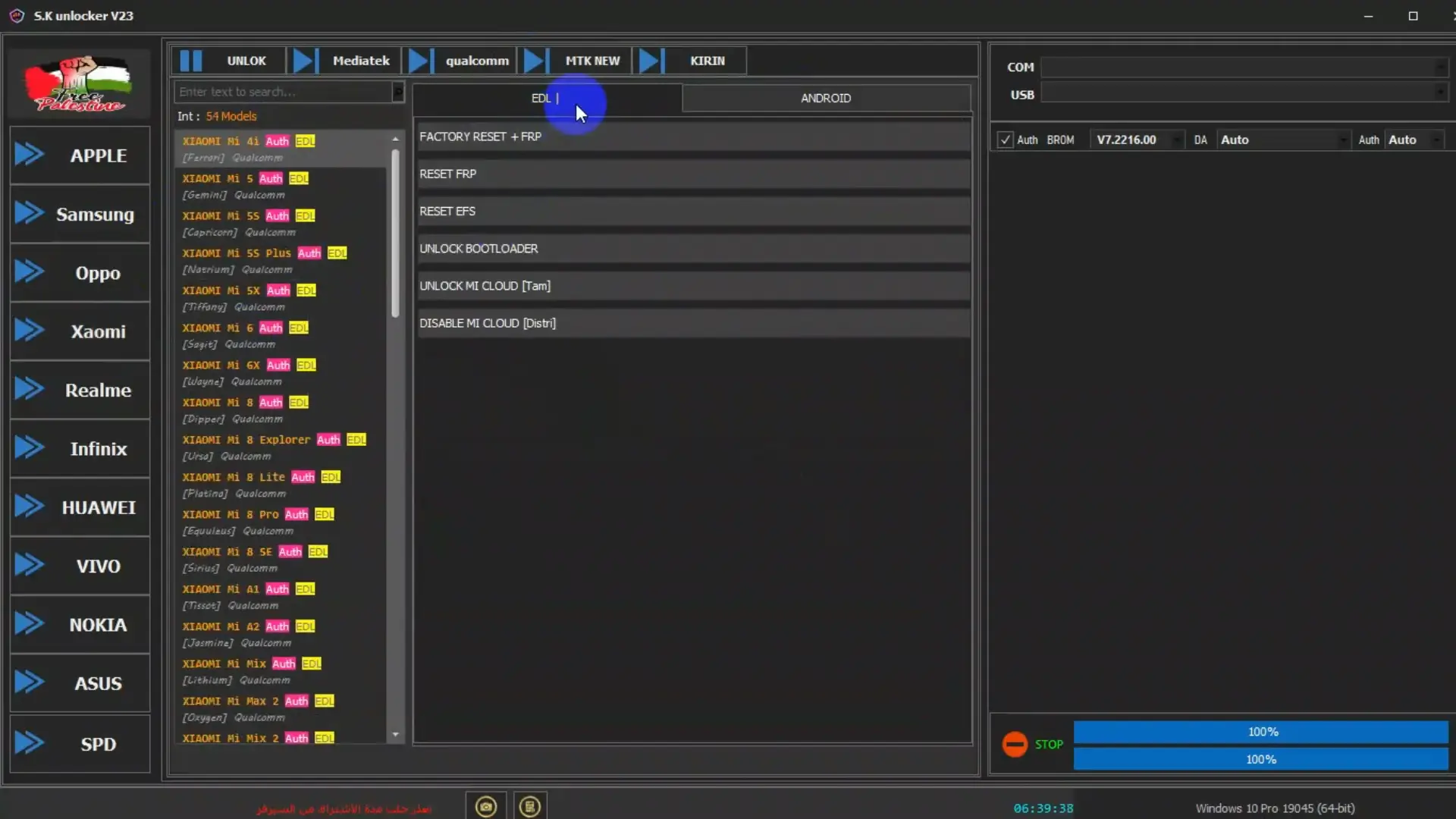The height and width of the screenshot is (819, 1456).
Task: Click the search icon in search box
Action: [398, 92]
